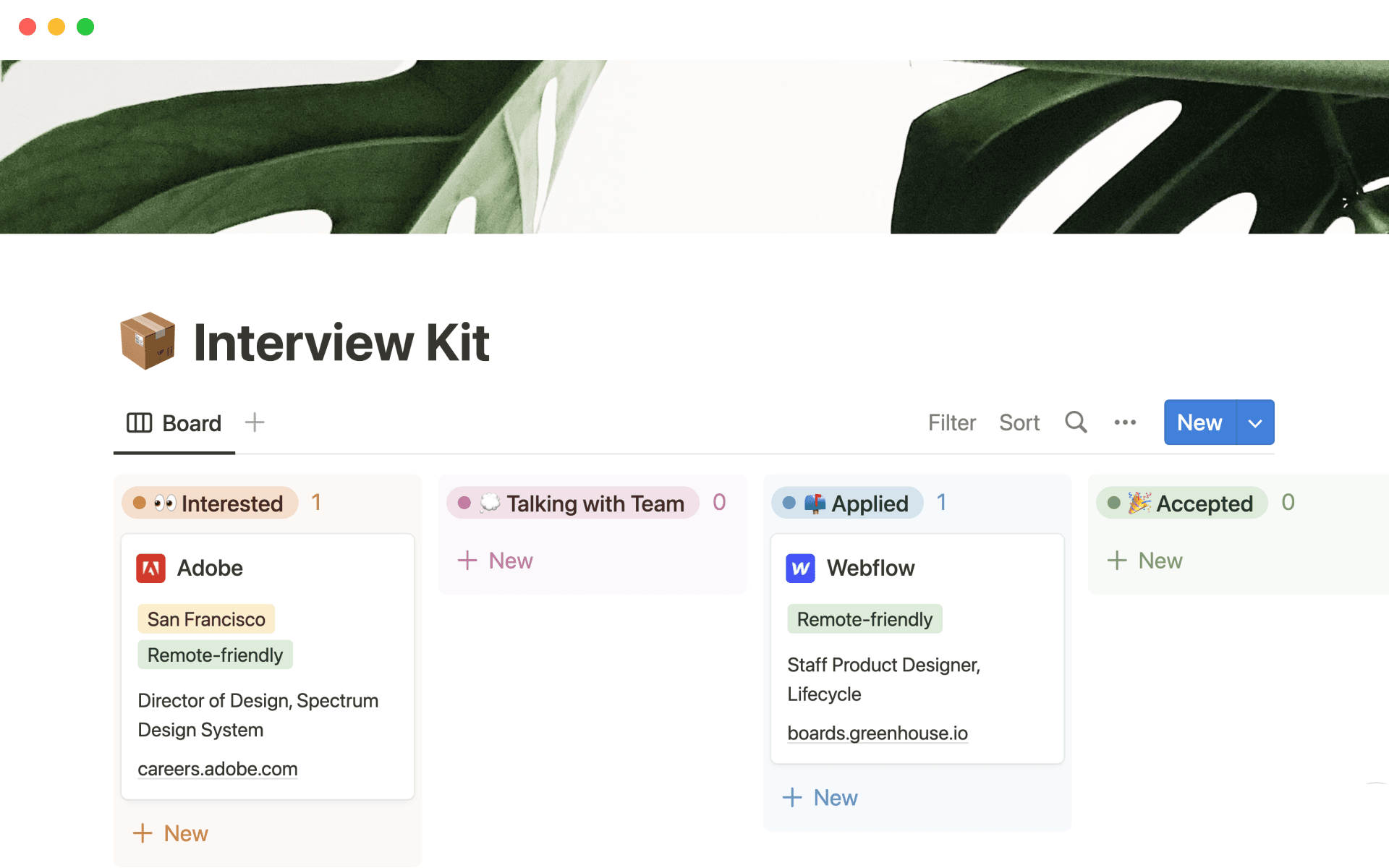
Task: Click the package box page icon
Action: pyautogui.click(x=148, y=341)
